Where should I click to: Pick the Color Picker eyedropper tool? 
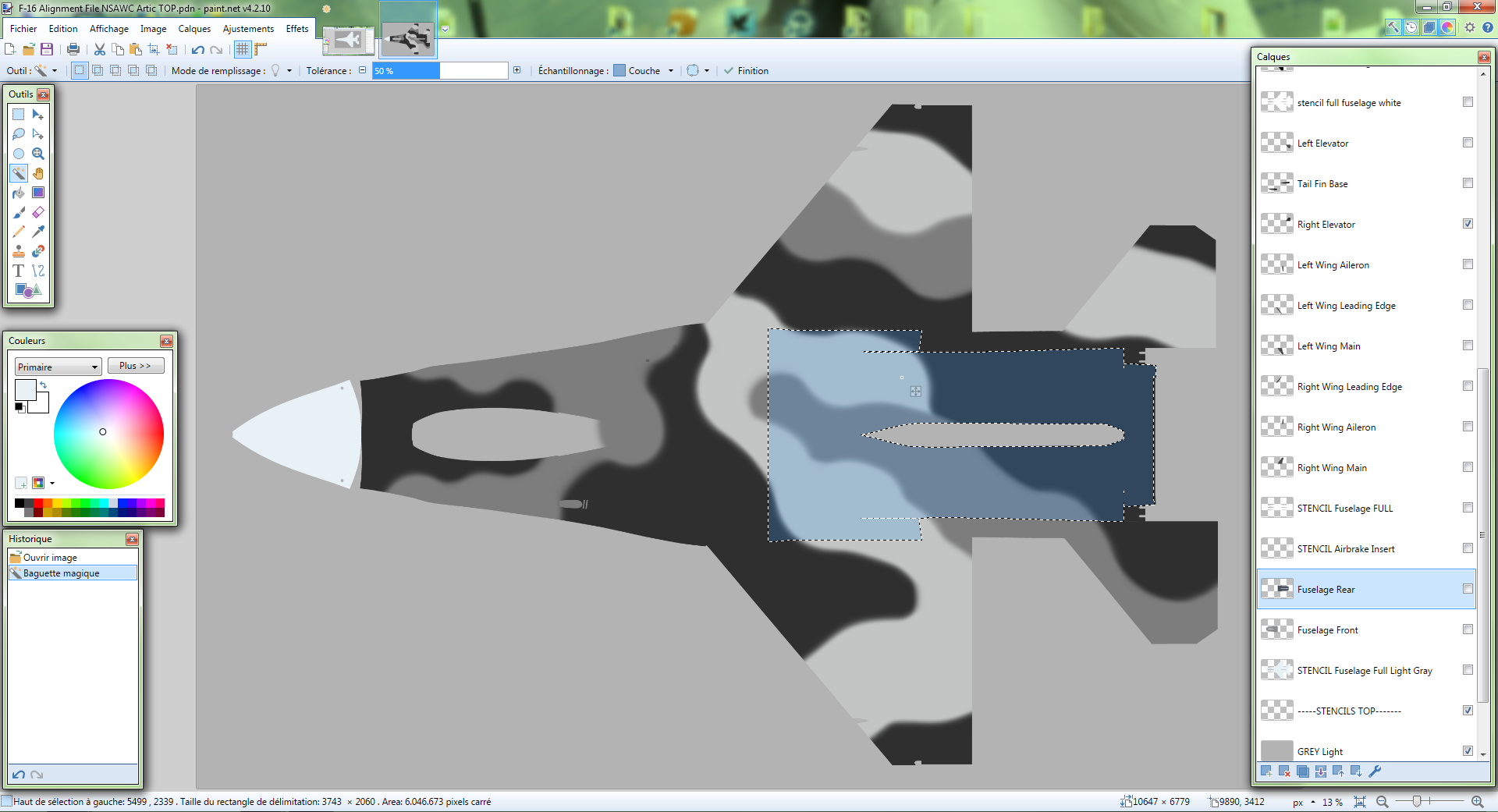(x=38, y=232)
